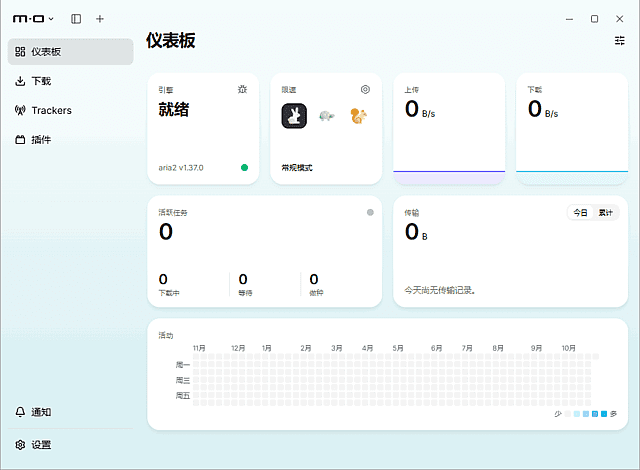The width and height of the screenshot is (640, 470).
Task: Select the turtle speed mode icon
Action: point(326,116)
